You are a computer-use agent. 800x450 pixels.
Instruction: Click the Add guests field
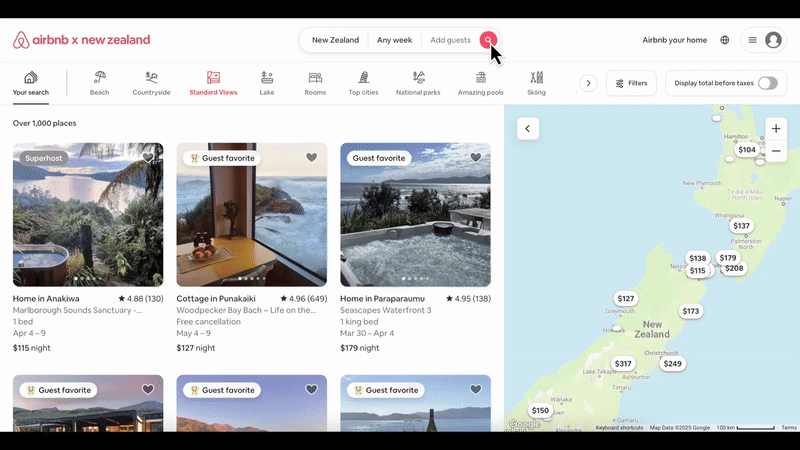pos(450,40)
